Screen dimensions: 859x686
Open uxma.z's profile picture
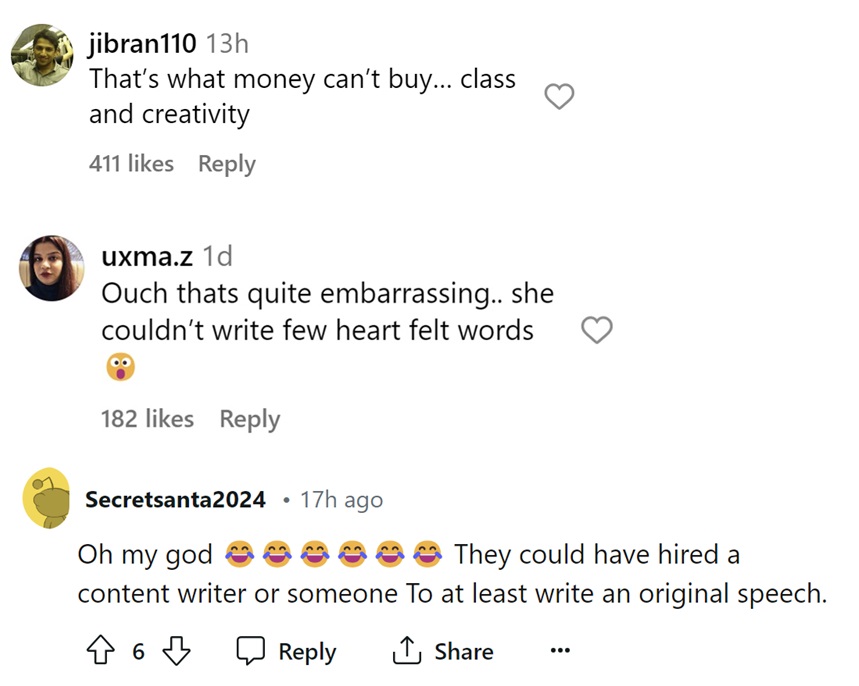pos(51,268)
